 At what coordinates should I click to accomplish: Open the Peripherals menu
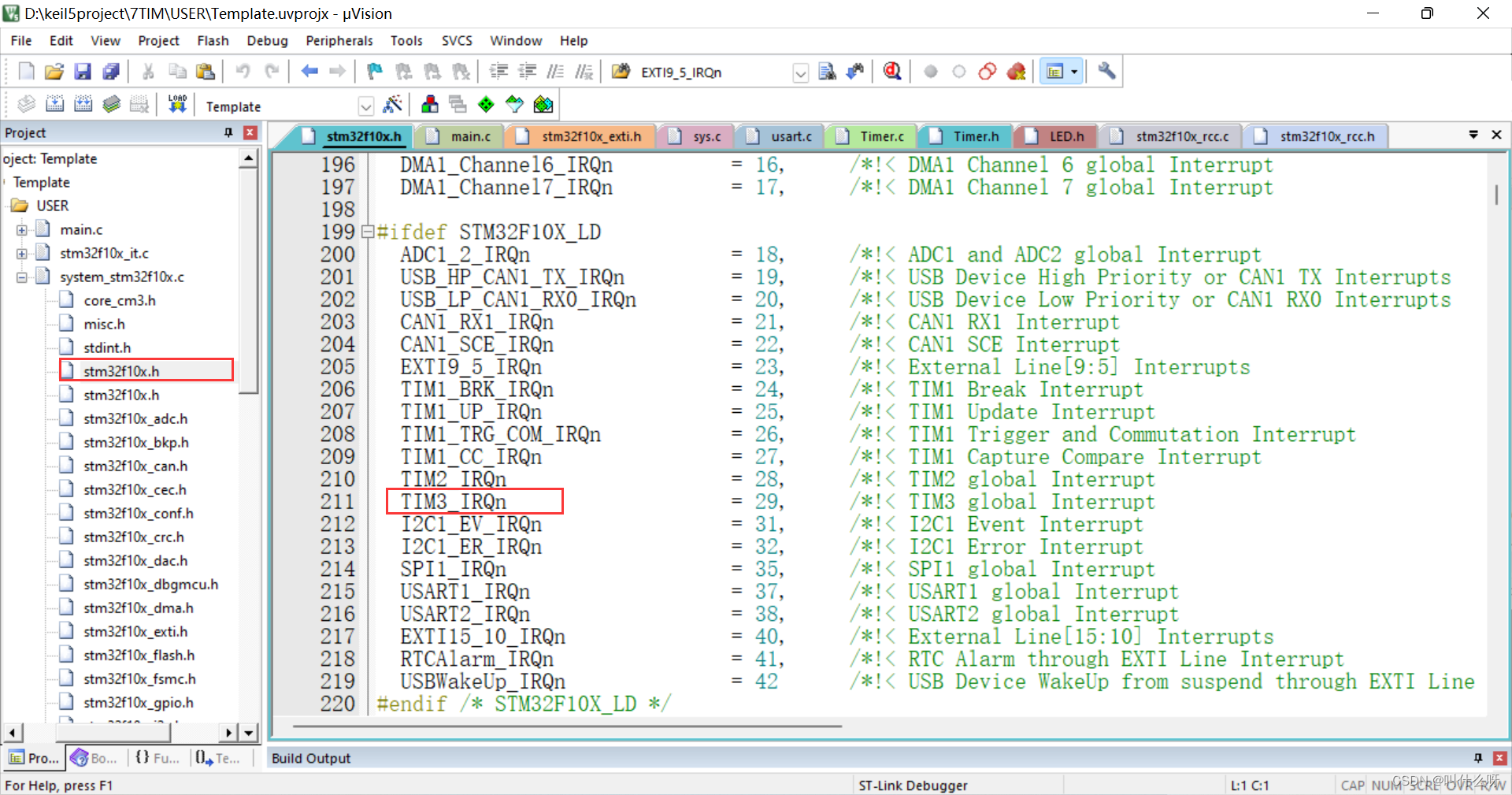(339, 40)
